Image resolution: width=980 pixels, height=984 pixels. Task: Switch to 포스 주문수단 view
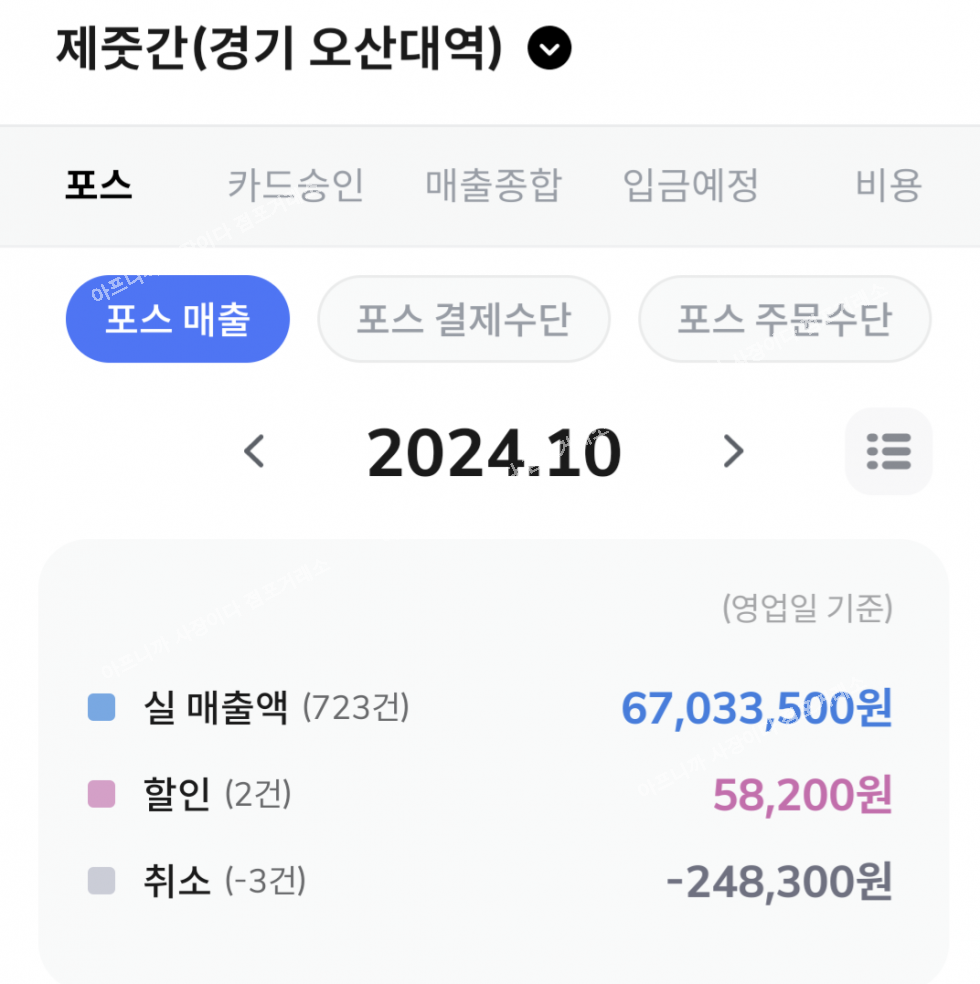pos(784,320)
